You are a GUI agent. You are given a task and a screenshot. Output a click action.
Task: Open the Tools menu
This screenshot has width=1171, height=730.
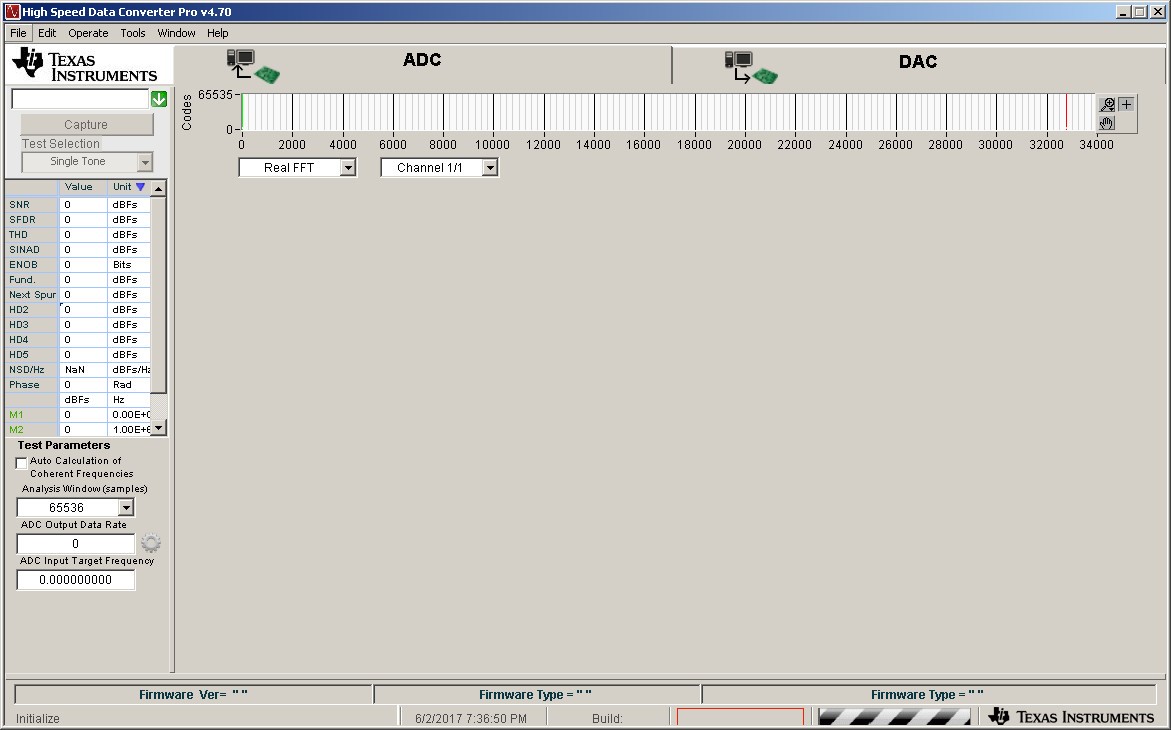click(x=133, y=33)
